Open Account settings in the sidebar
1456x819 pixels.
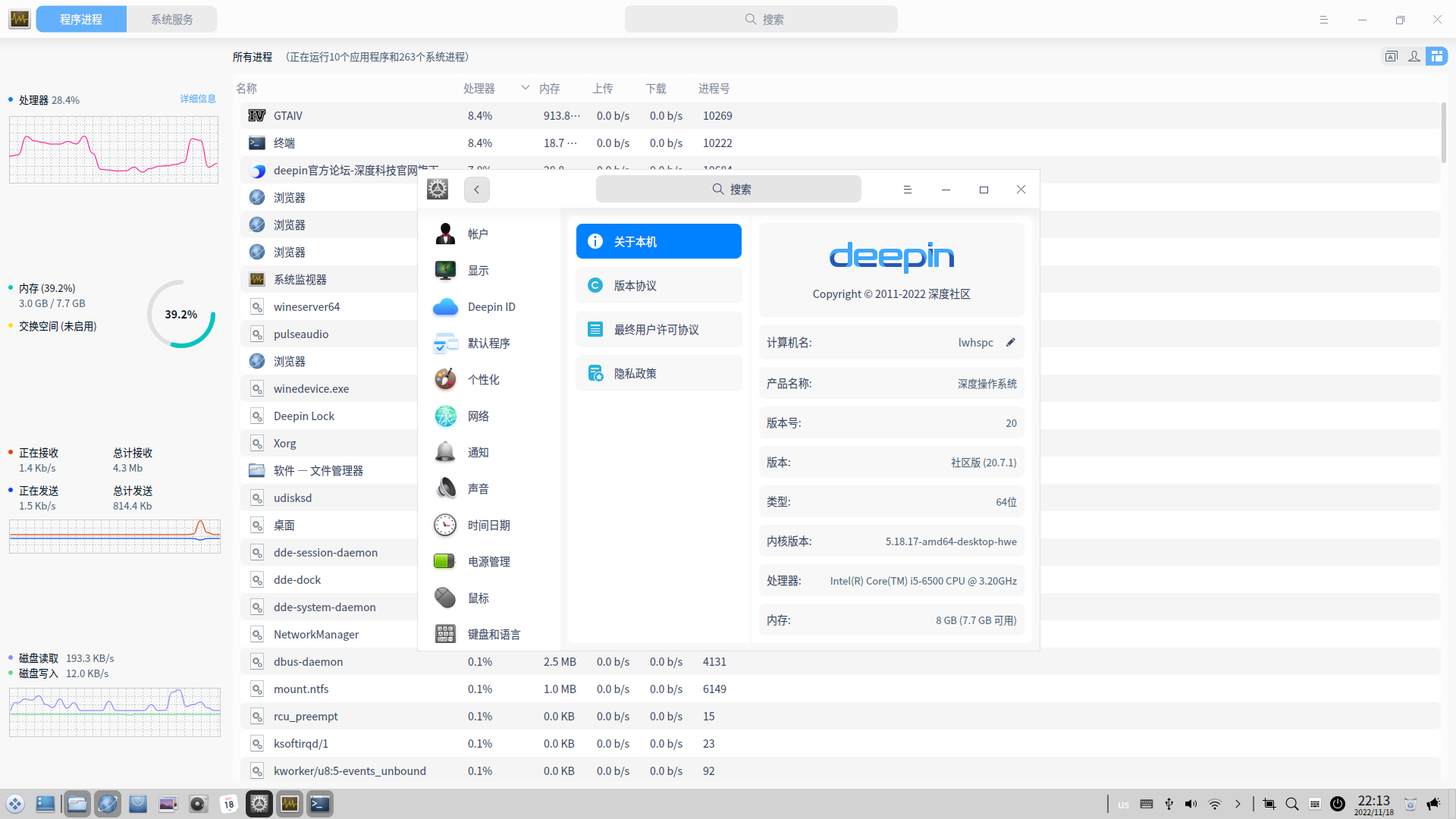click(x=478, y=234)
